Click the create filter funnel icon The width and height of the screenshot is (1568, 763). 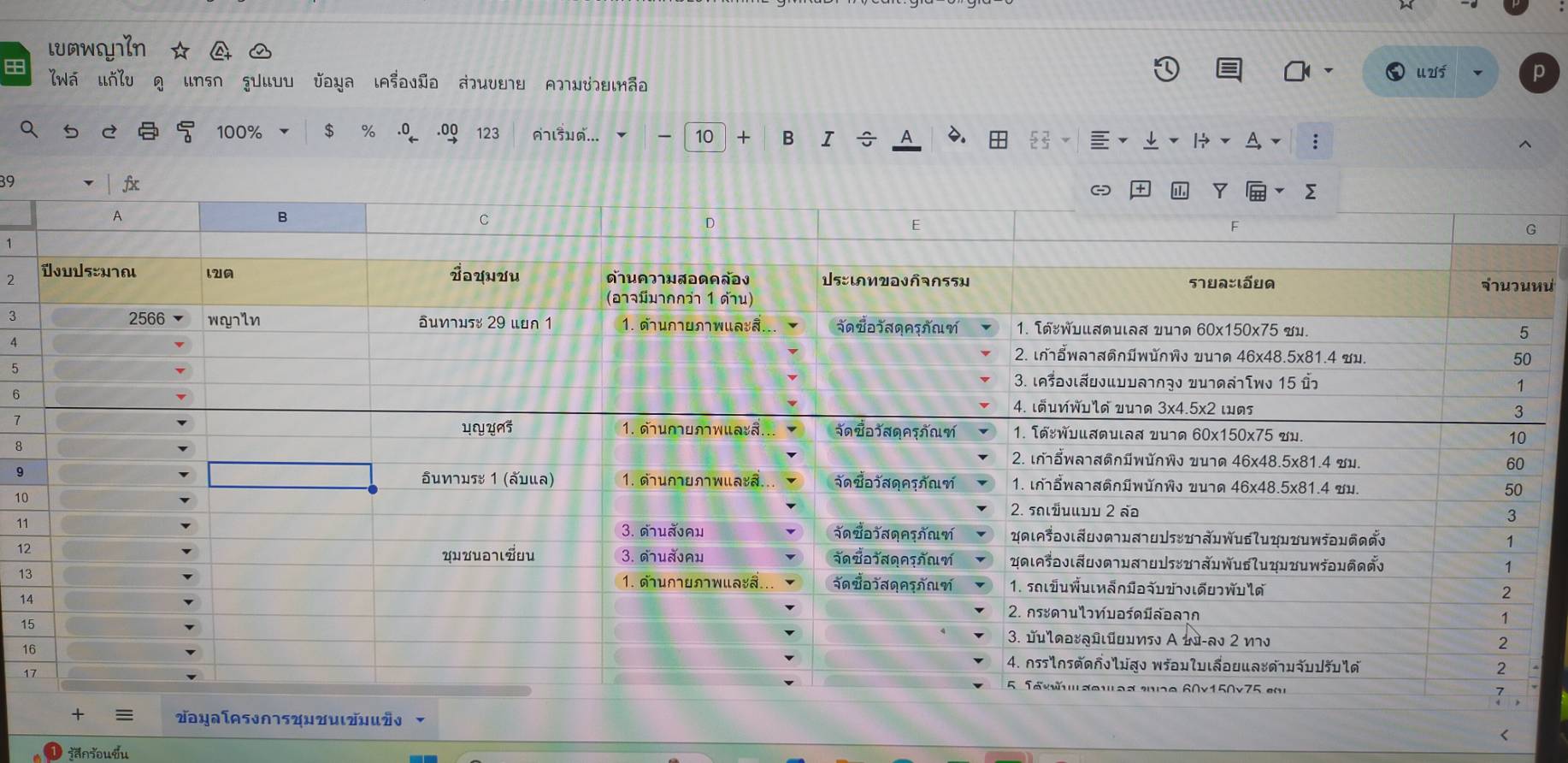(1220, 191)
